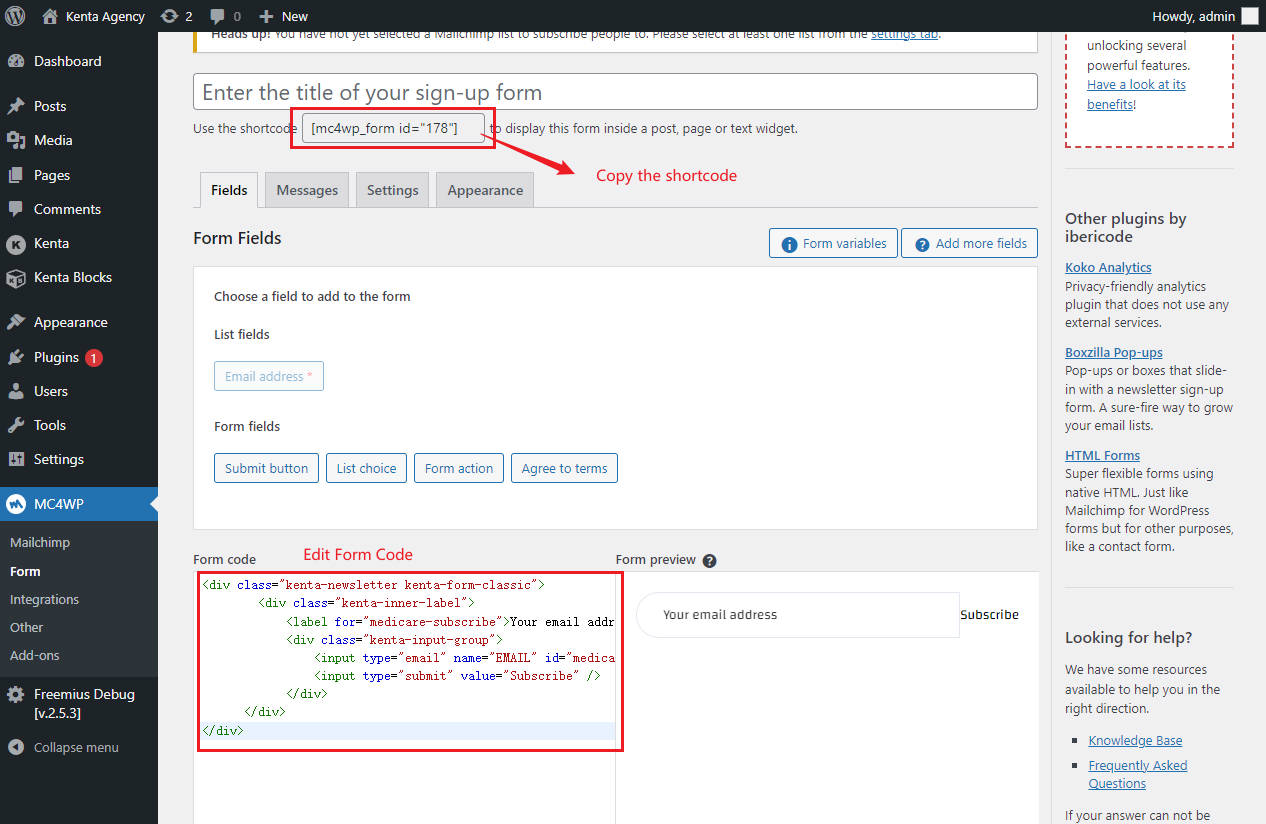This screenshot has height=824, width=1266.
Task: Click the MC4WP logo icon in sidebar
Action: tap(16, 504)
